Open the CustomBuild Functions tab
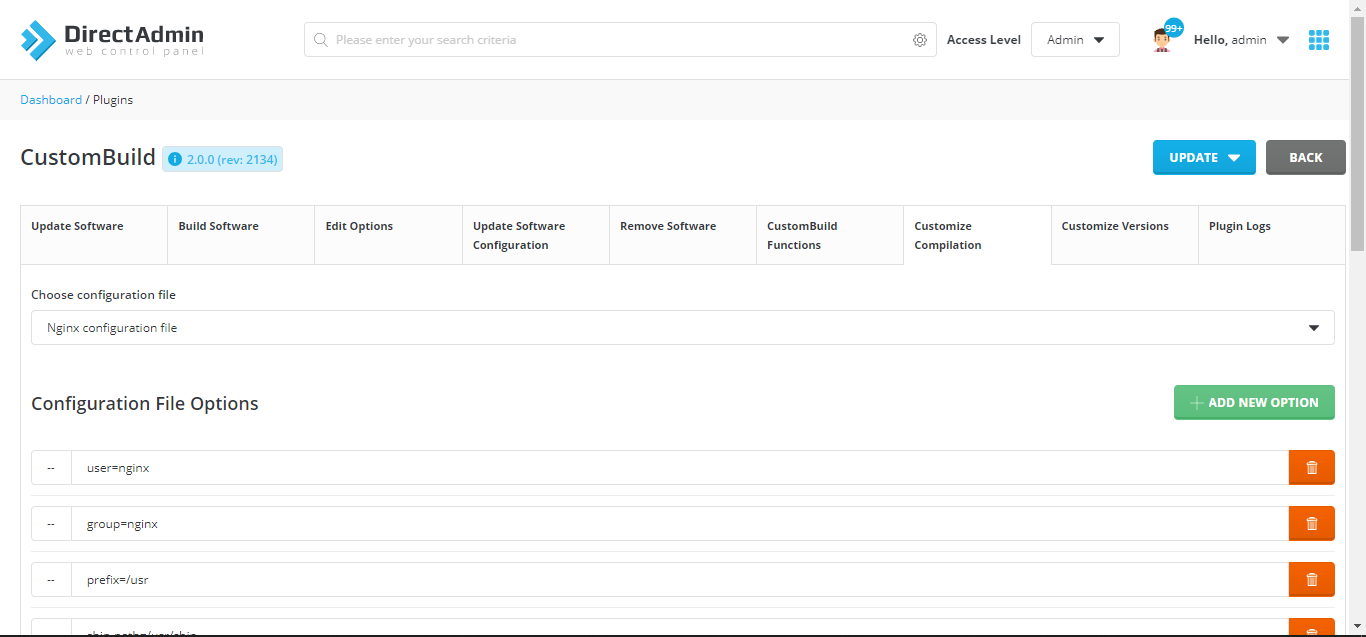Screen dimensions: 1366x637 [830, 235]
